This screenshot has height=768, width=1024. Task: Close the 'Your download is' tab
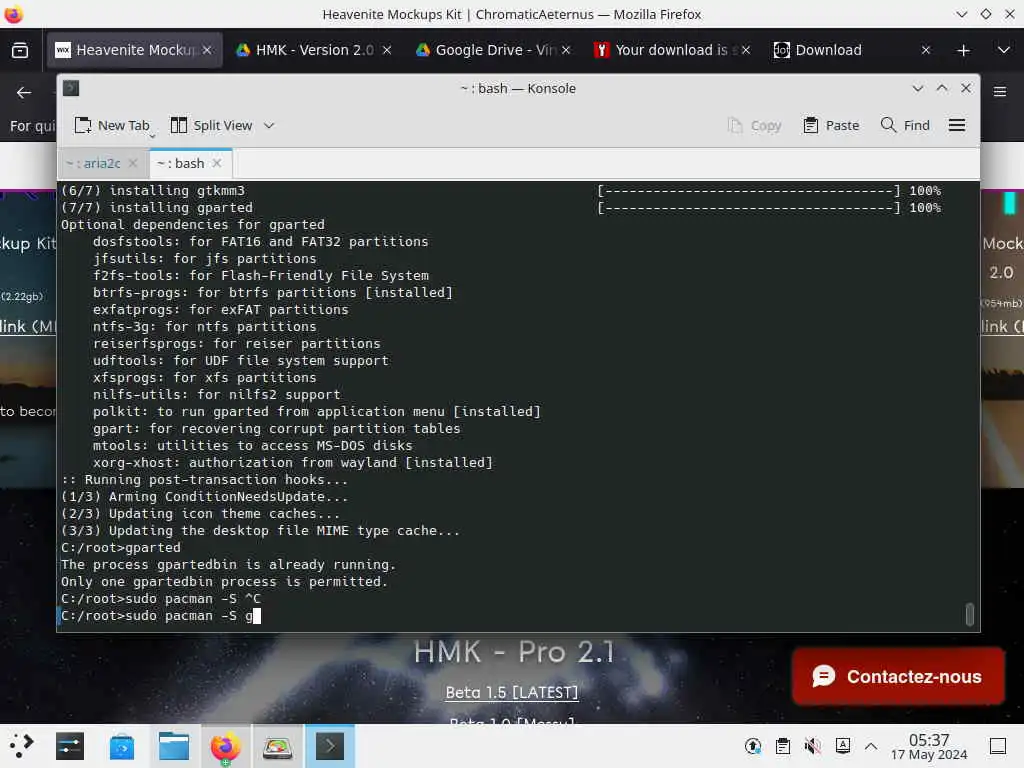pyautogui.click(x=746, y=50)
